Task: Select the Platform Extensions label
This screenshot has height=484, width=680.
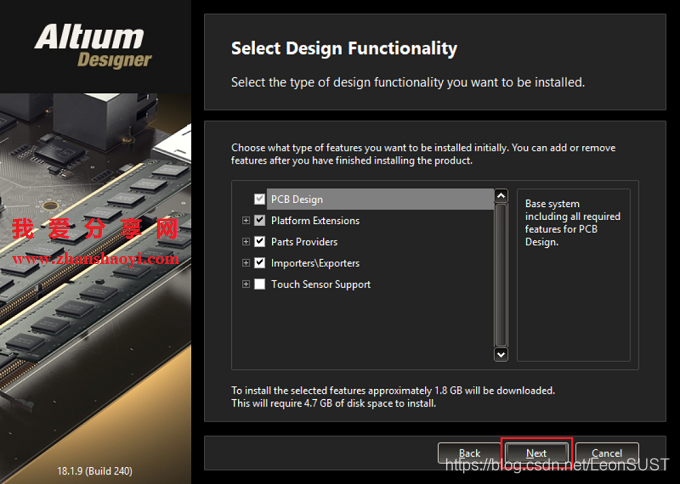Action: [x=315, y=220]
